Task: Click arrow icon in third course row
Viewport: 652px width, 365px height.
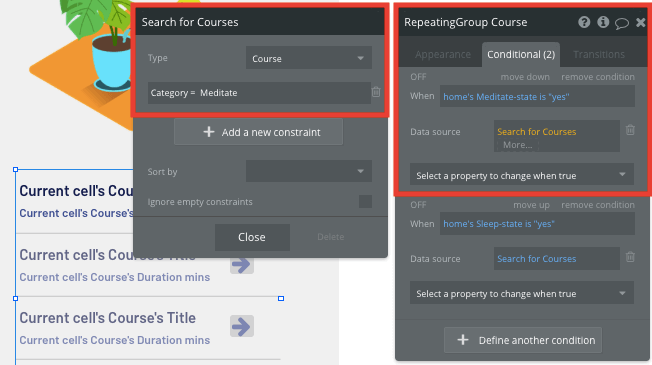Action: point(242,326)
